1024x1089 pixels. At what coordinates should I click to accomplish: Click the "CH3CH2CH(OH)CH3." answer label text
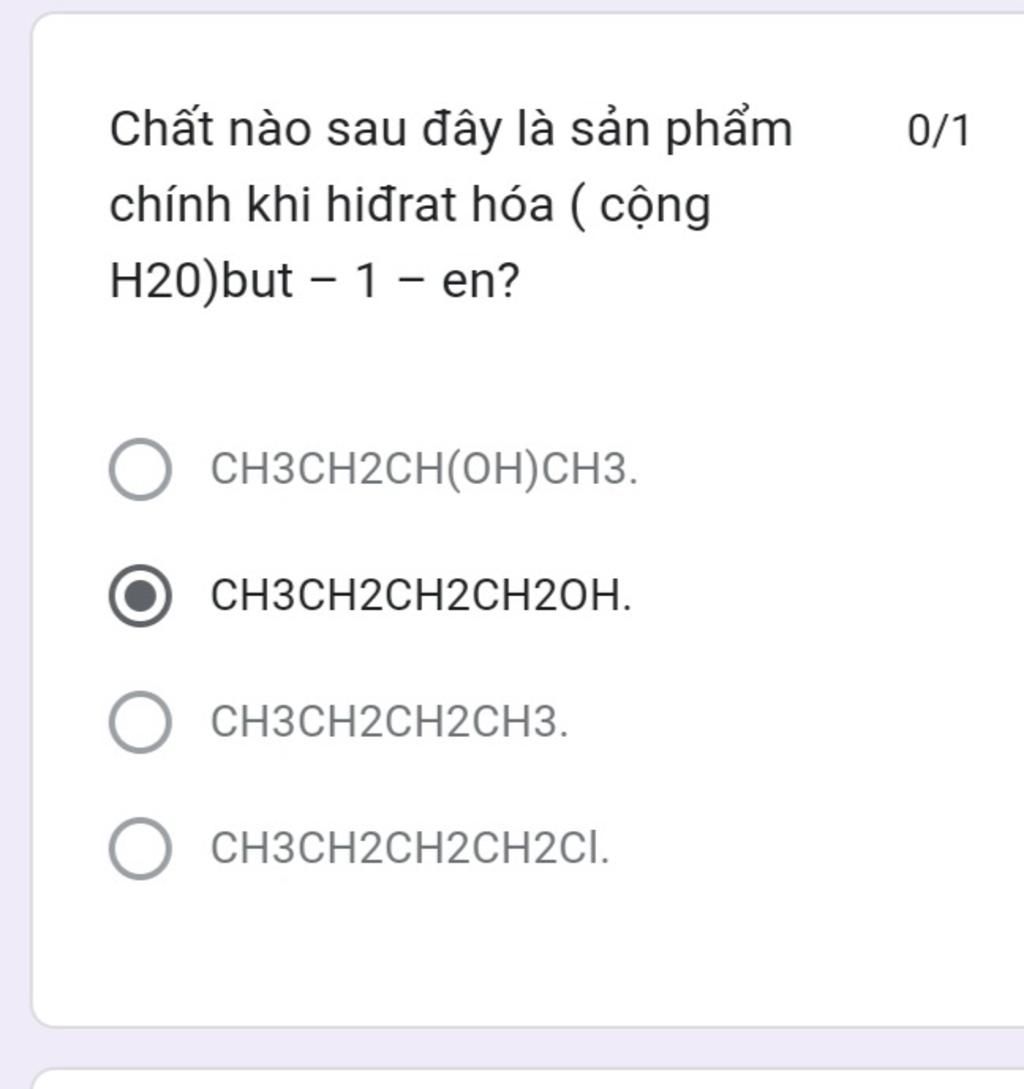pyautogui.click(x=423, y=468)
